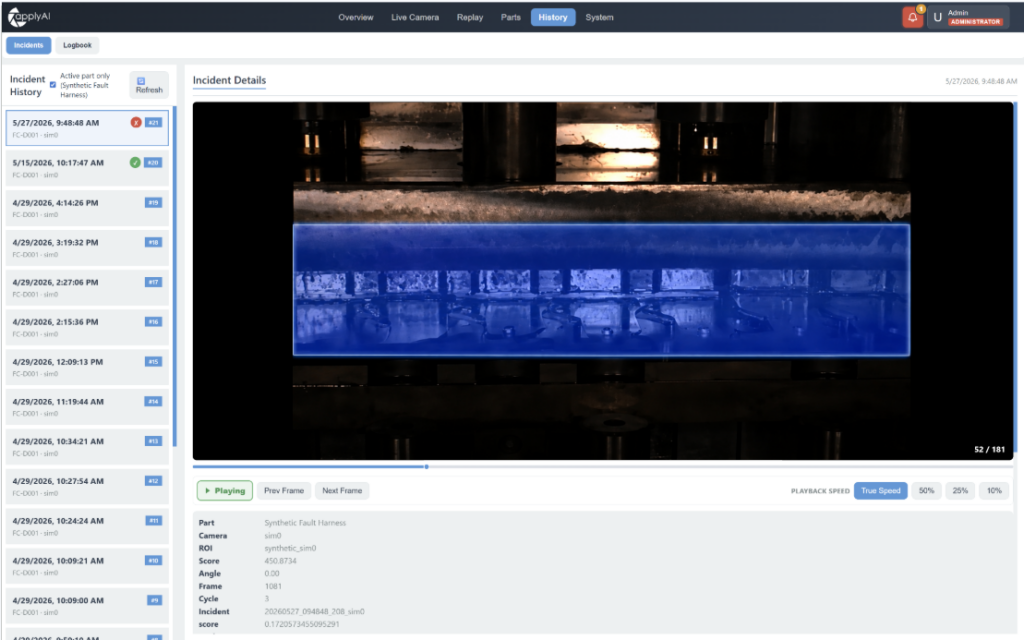Click the blue ROI overlay in video

(x=601, y=290)
